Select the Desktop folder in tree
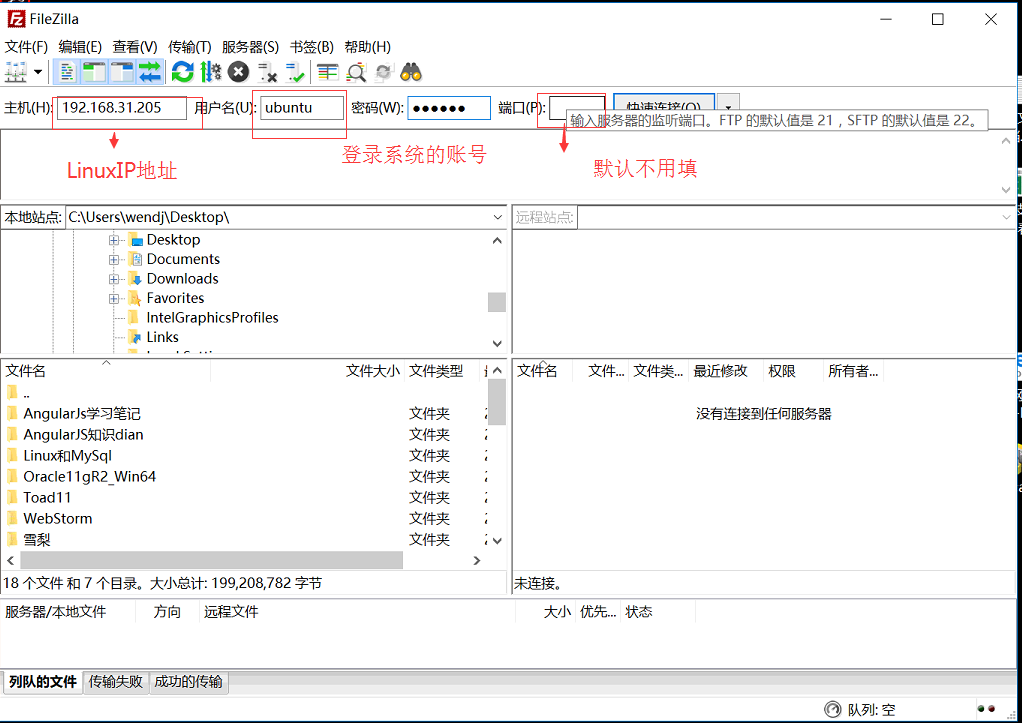The height and width of the screenshot is (723, 1022). [173, 240]
